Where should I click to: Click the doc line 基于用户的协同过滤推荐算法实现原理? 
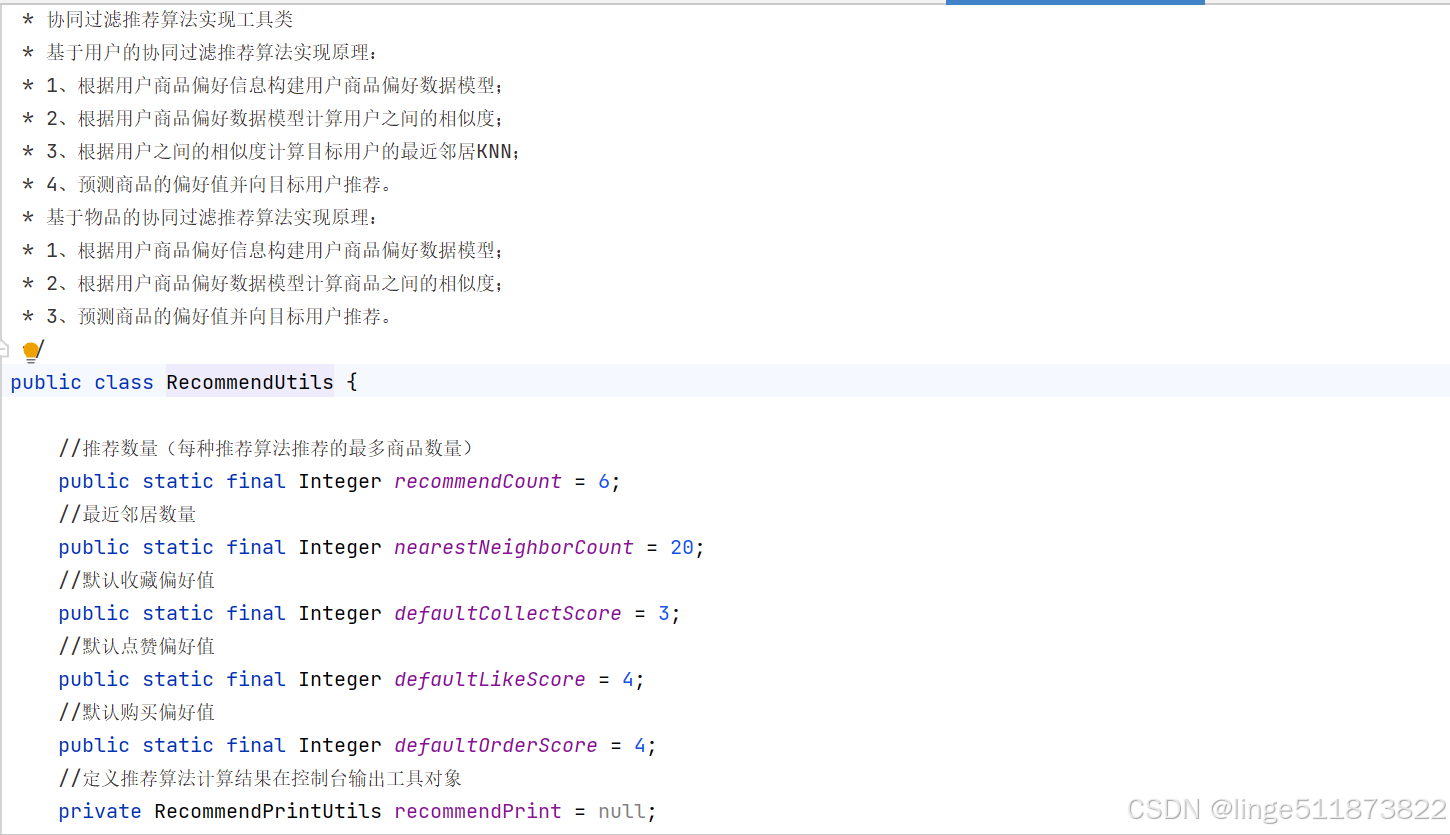(x=212, y=52)
